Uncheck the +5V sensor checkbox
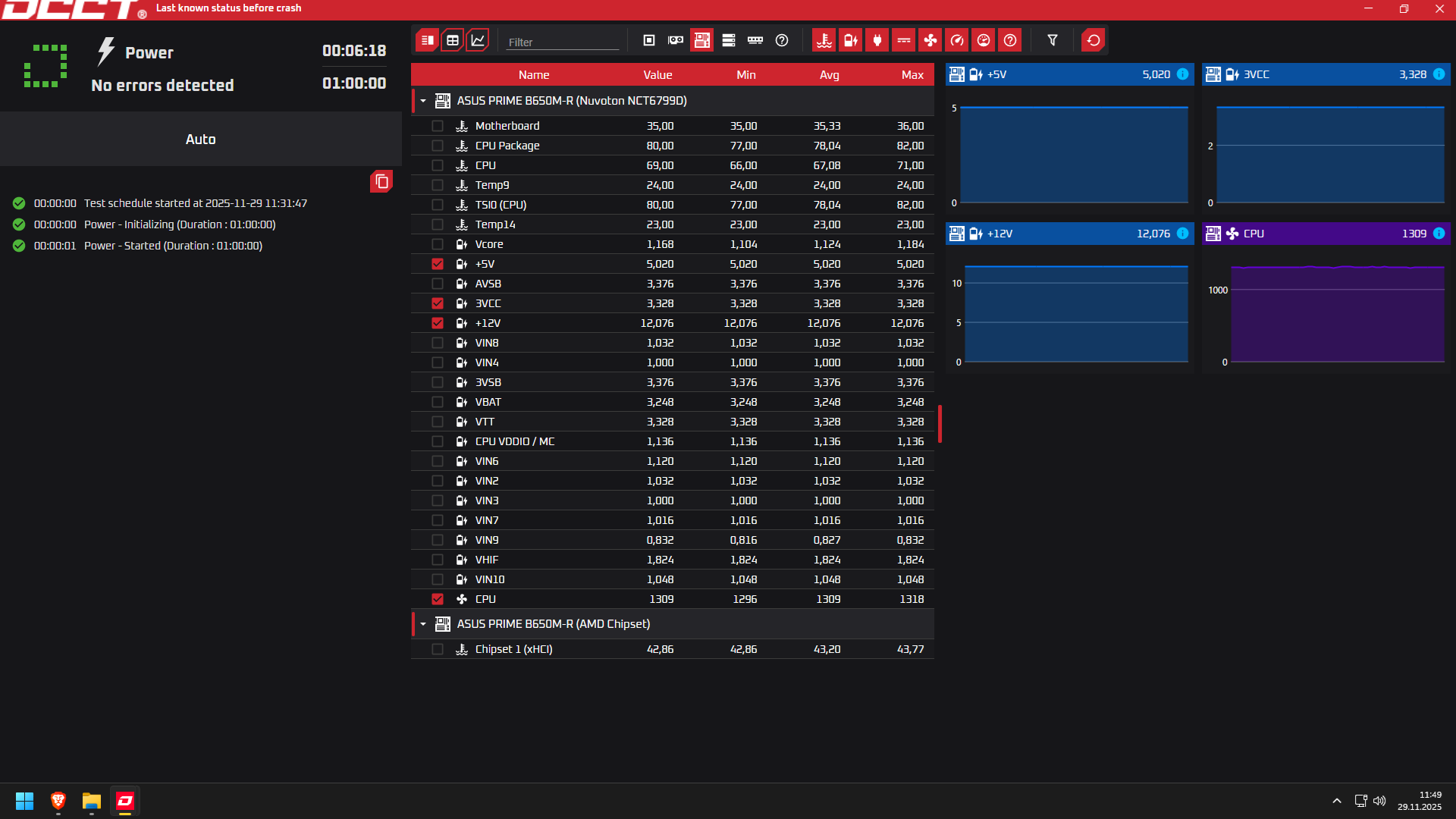Screen dimensions: 1456x819 tap(438, 264)
